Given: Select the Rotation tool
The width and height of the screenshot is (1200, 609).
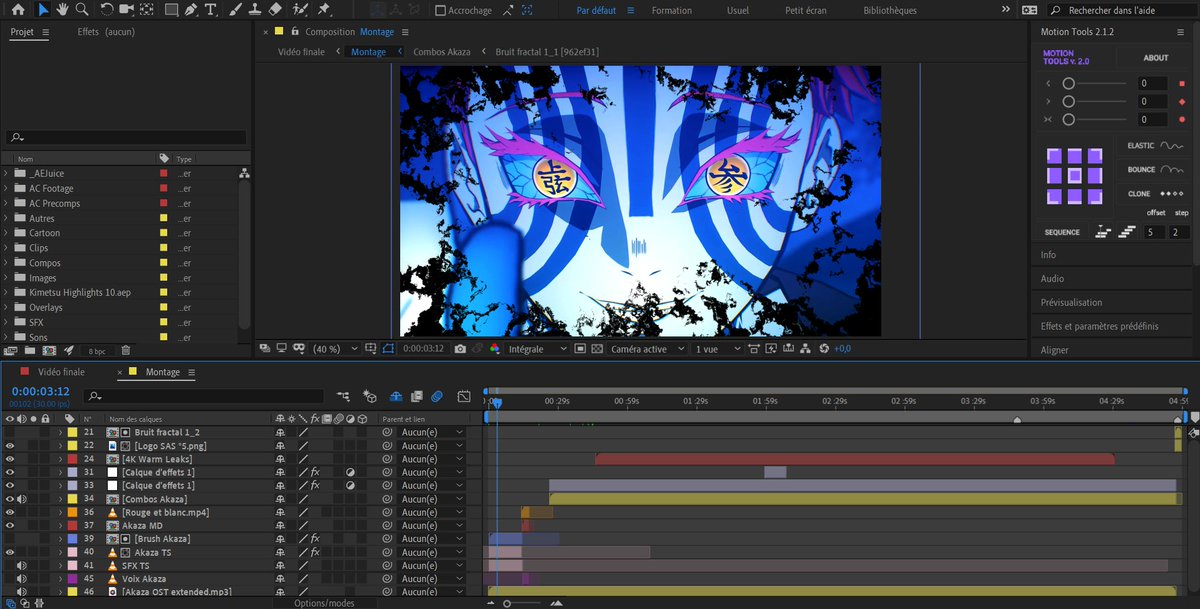Looking at the screenshot, I should pyautogui.click(x=106, y=10).
